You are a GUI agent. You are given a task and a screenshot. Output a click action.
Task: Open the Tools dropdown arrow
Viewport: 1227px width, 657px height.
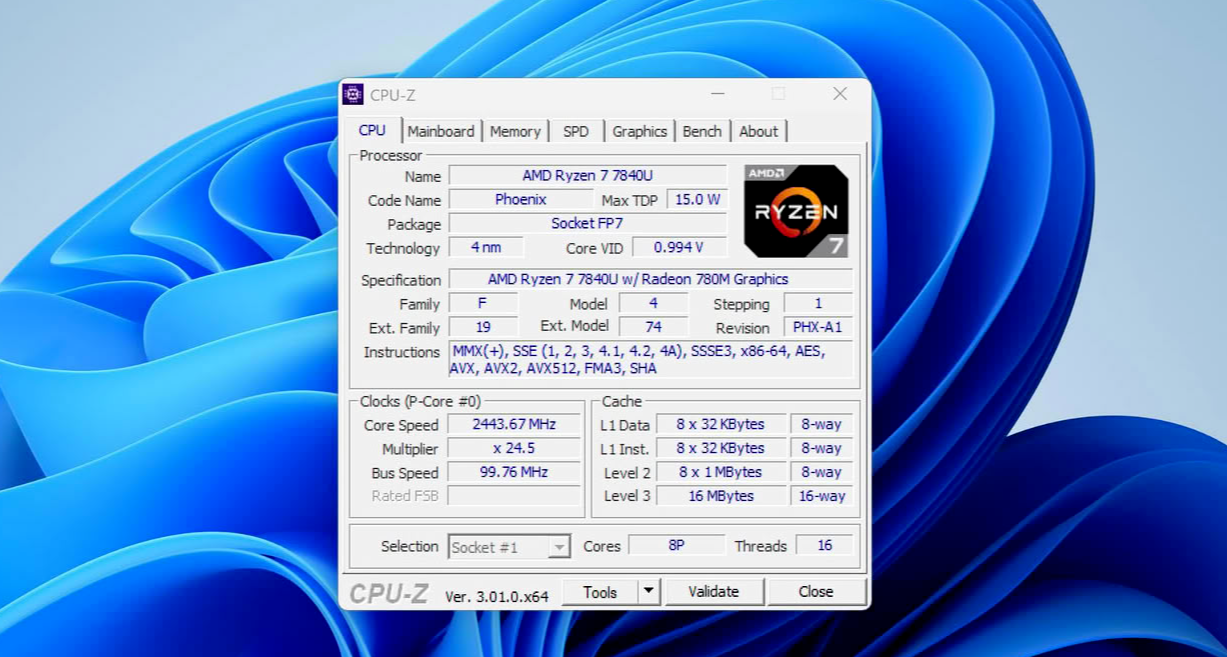click(x=649, y=592)
